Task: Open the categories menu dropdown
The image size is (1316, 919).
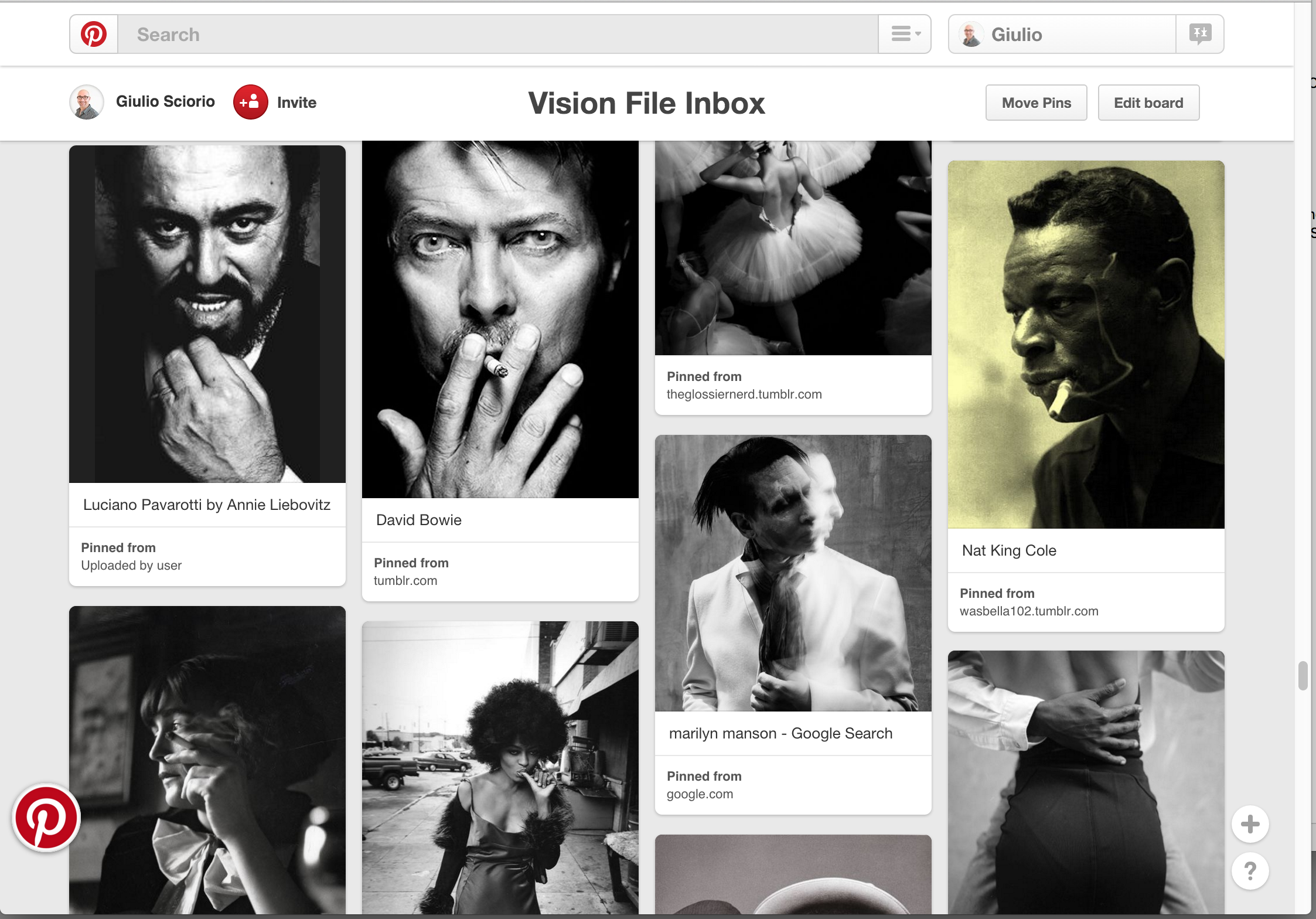Action: coord(905,34)
